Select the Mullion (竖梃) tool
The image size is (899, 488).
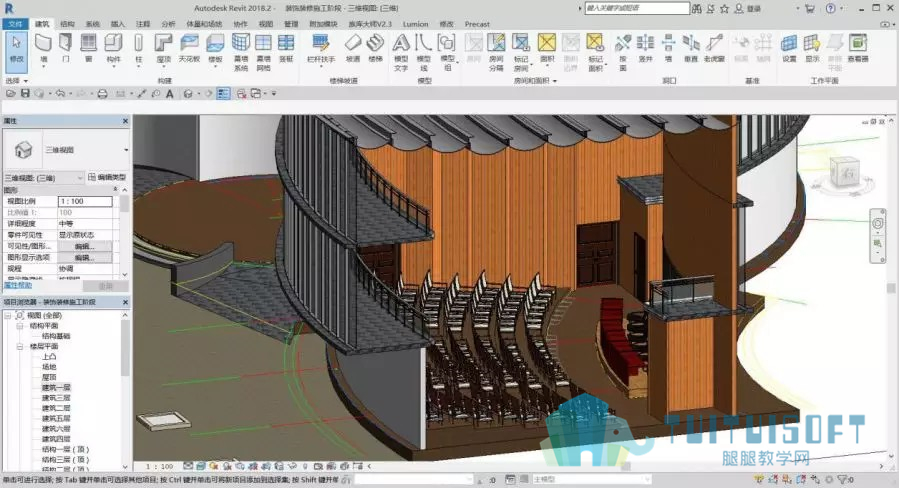tap(286, 48)
